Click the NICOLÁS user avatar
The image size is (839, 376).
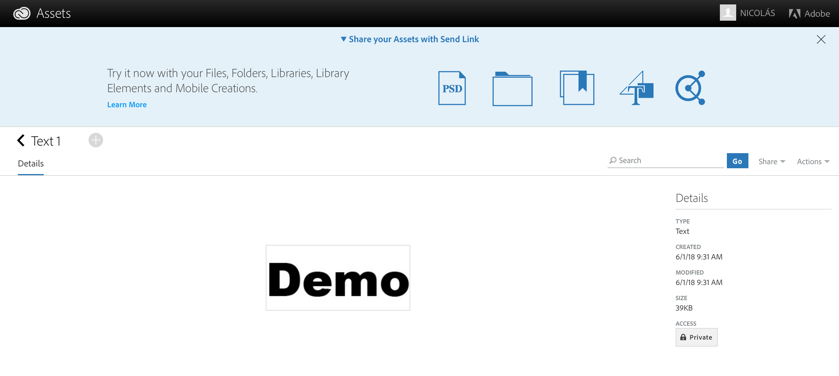coord(728,13)
